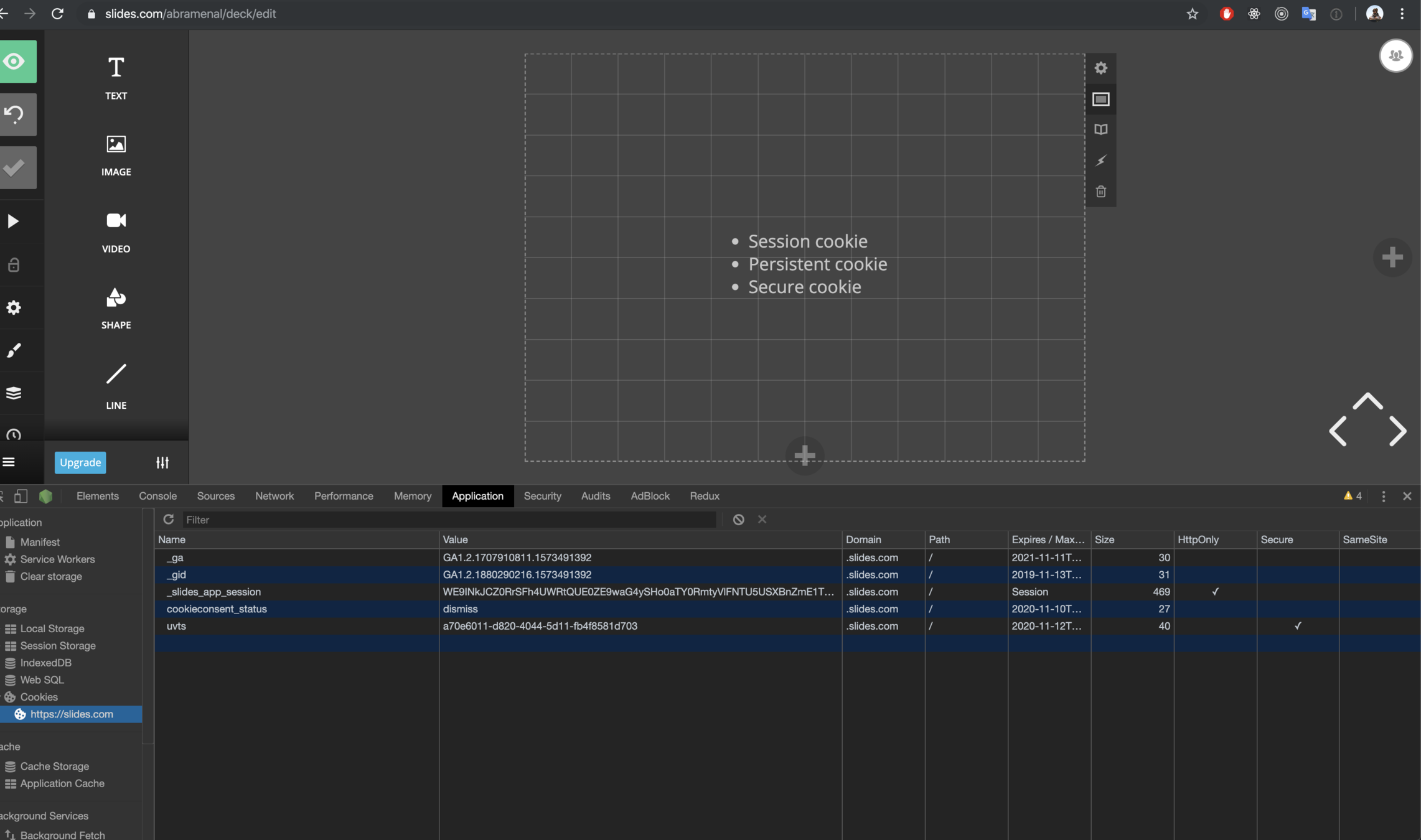Switch to the Network tab

click(274, 496)
